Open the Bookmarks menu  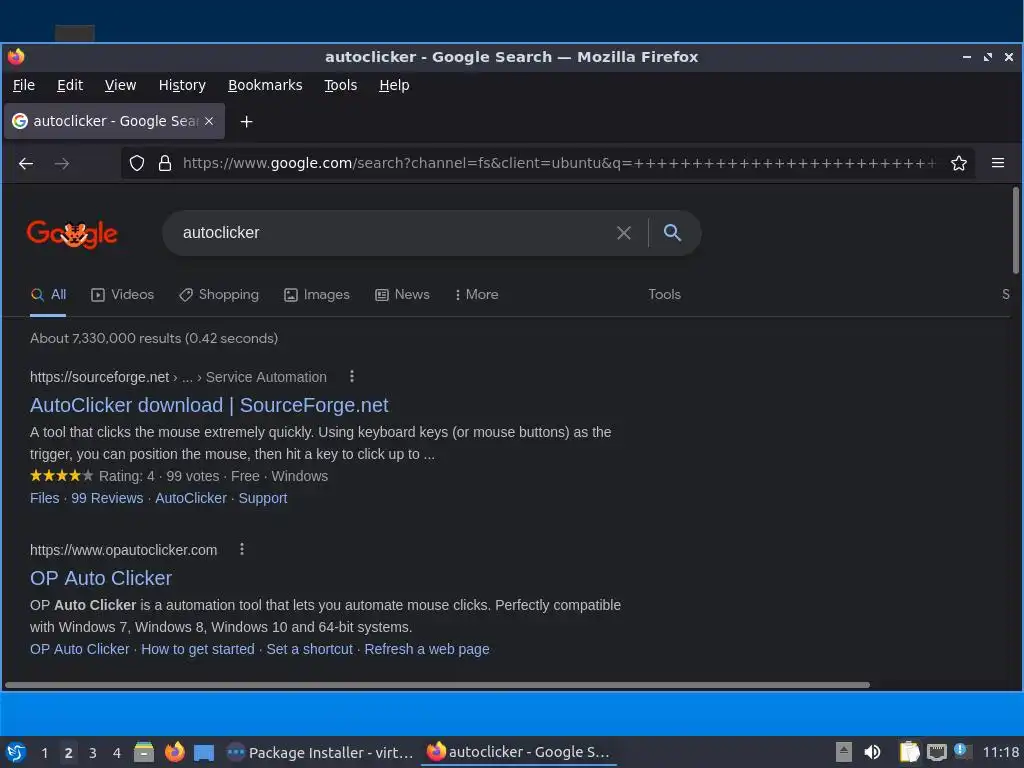[265, 85]
